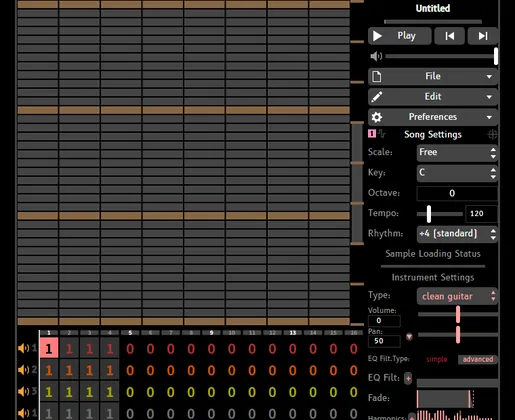515x420 pixels.
Task: Adjust the Tempo slider
Action: 440,214
